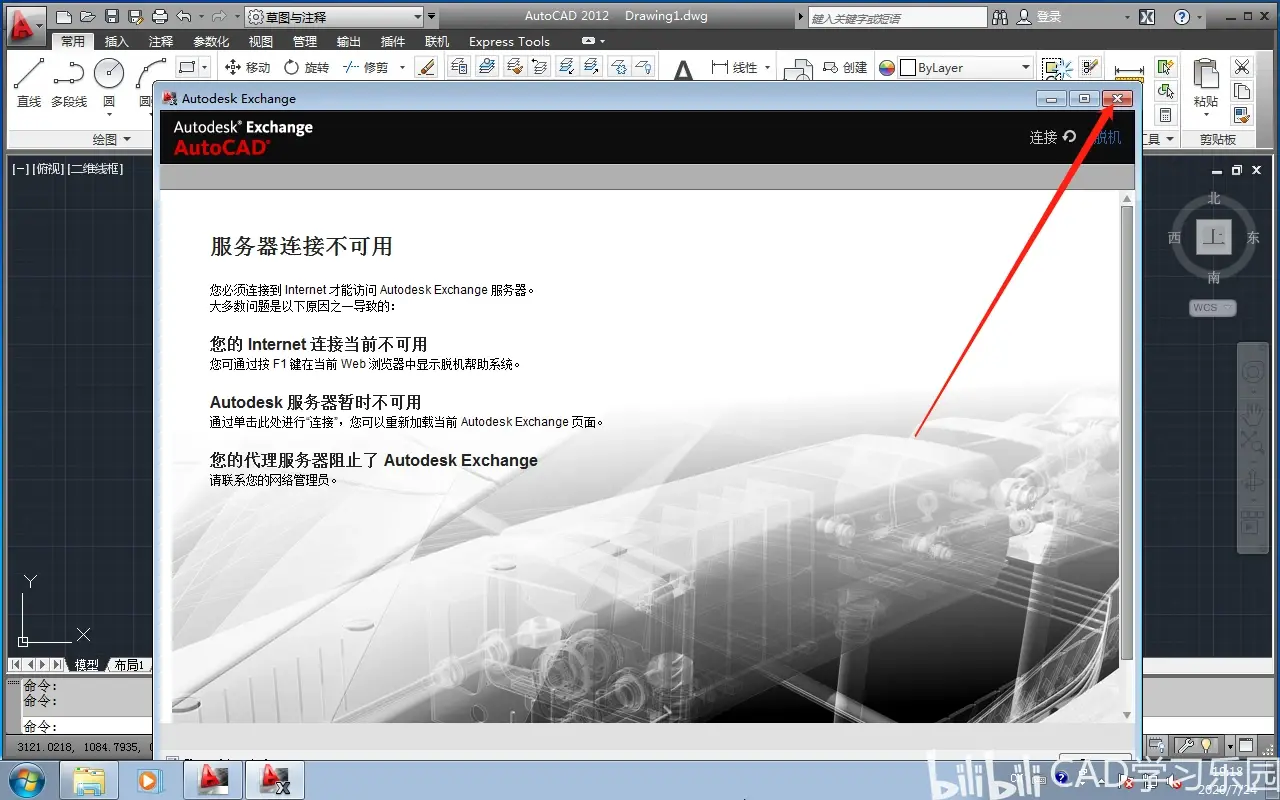Expand the rectangle tool dropdown arrow
The height and width of the screenshot is (800, 1280).
[x=205, y=67]
